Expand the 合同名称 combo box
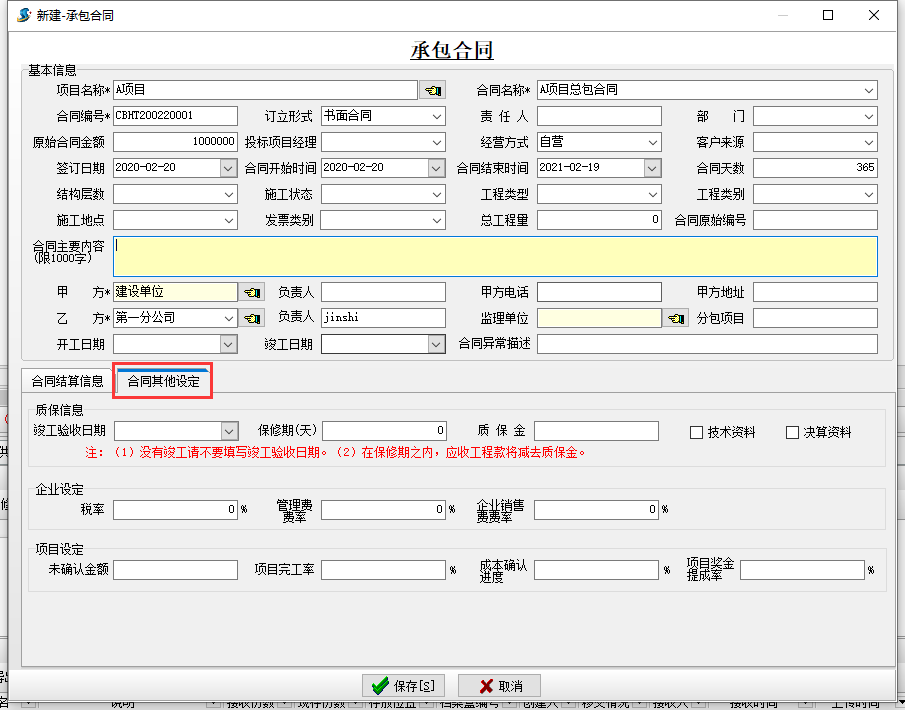Screen dimensions: 905x710 (869, 90)
